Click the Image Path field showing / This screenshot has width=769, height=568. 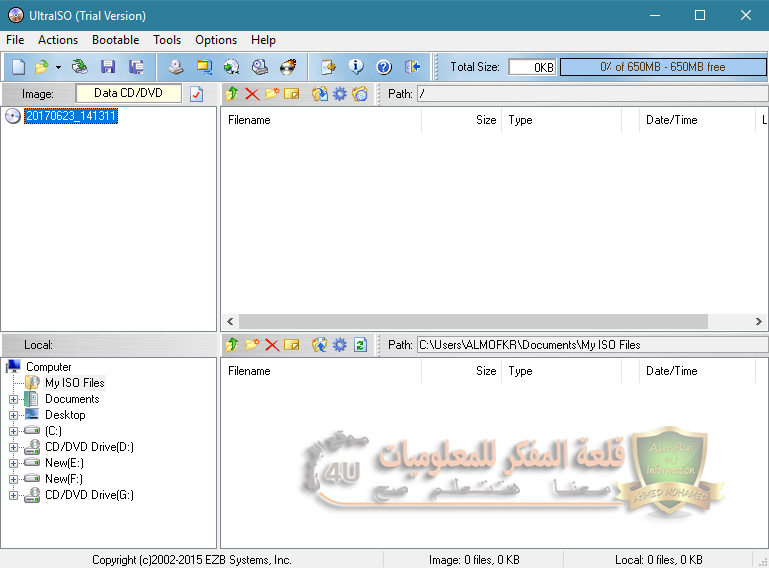[592, 94]
